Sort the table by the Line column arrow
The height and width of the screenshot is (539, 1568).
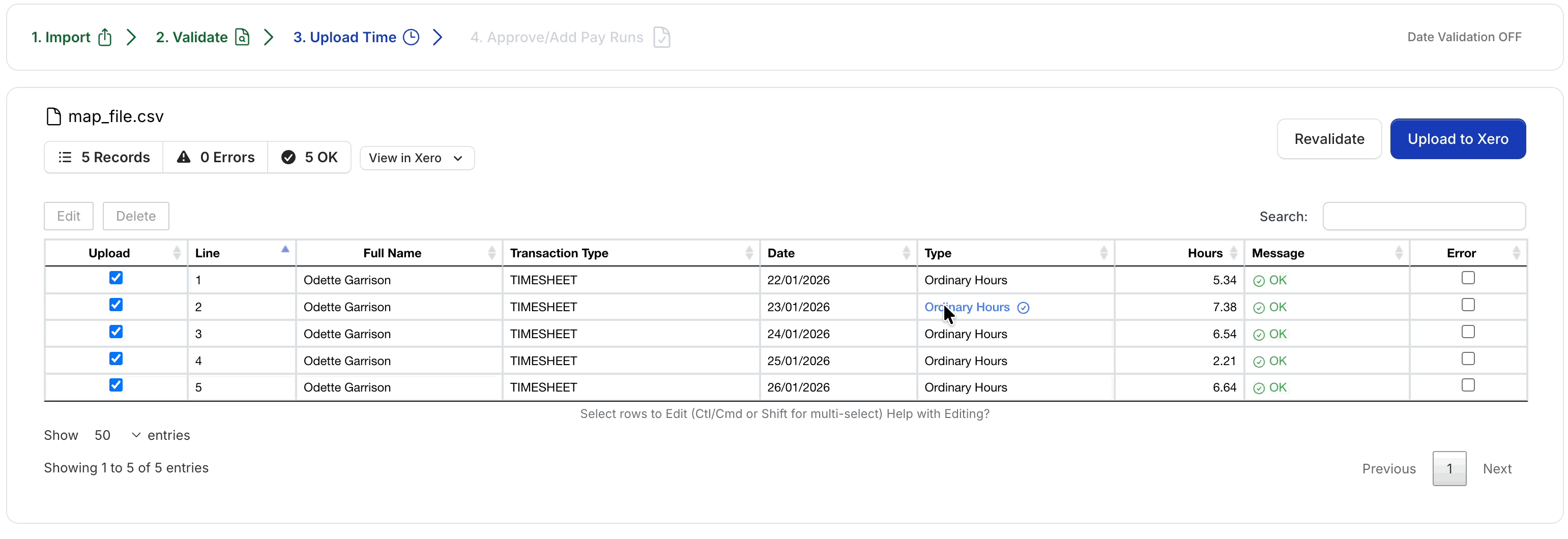pyautogui.click(x=285, y=250)
